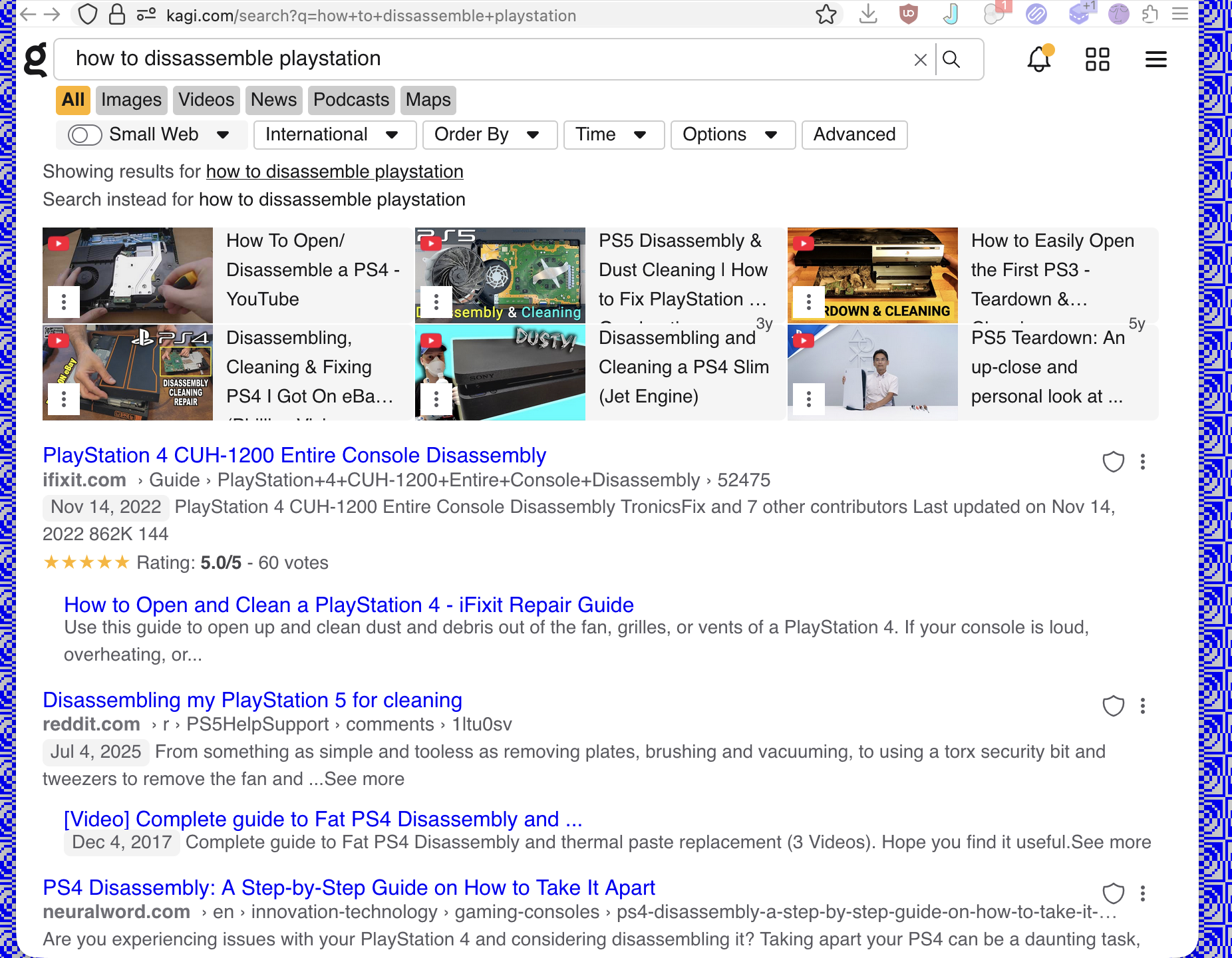
Task: Open the Order By dropdown
Action: [x=490, y=134]
